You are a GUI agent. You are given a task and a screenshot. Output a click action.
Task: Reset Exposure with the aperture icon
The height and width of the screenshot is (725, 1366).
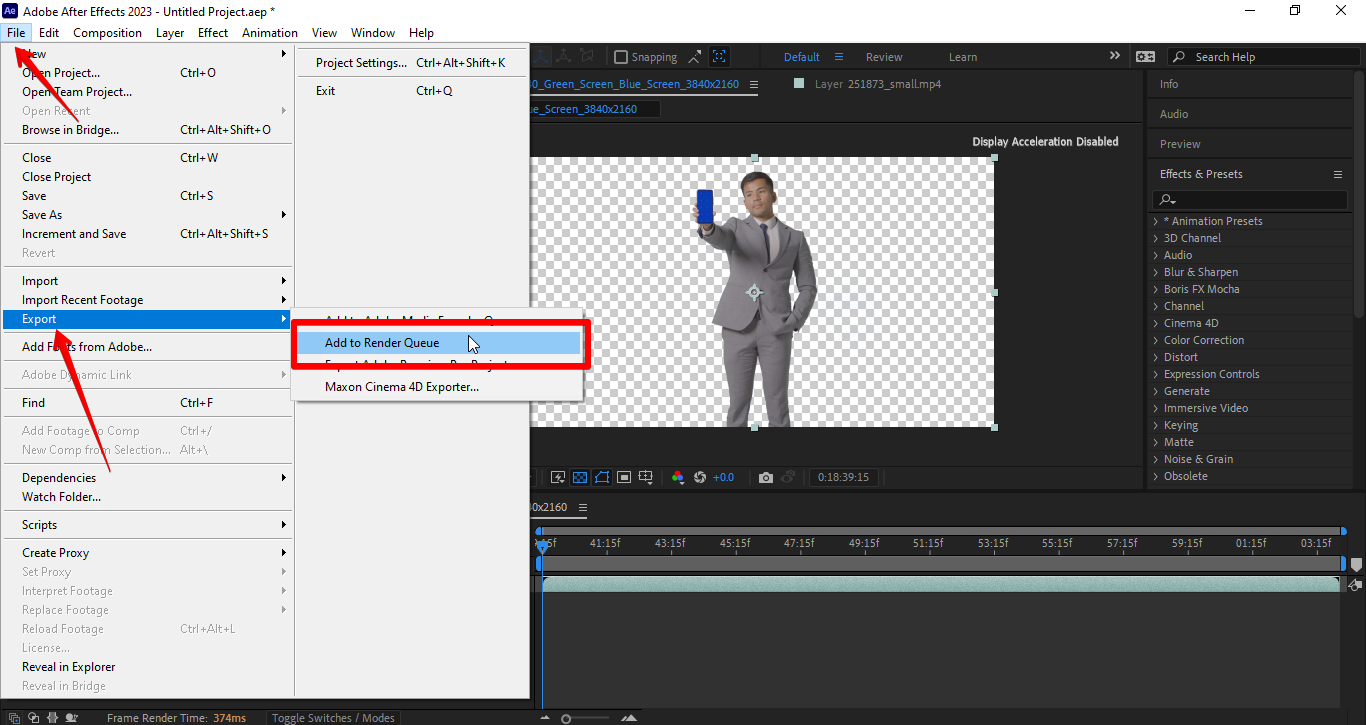pyautogui.click(x=700, y=477)
